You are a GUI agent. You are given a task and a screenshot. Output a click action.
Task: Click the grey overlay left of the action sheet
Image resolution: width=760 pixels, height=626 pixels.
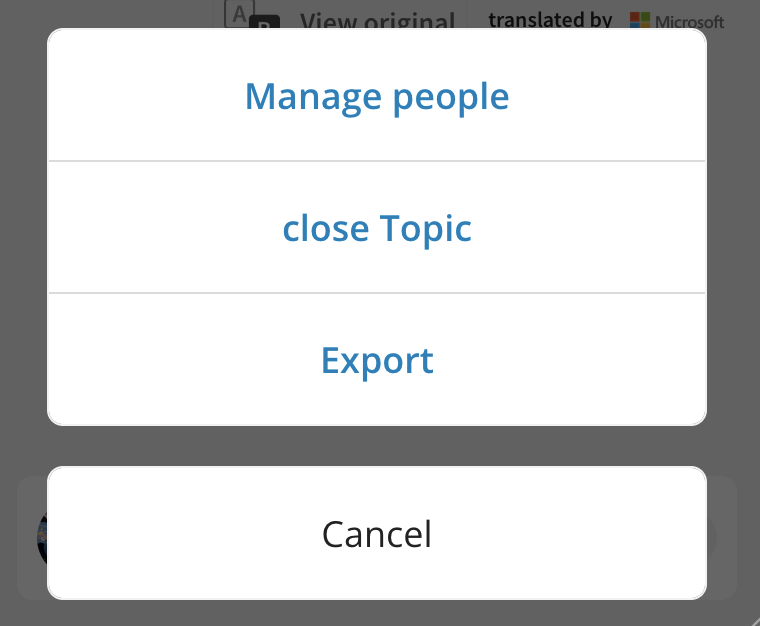(x=23, y=228)
